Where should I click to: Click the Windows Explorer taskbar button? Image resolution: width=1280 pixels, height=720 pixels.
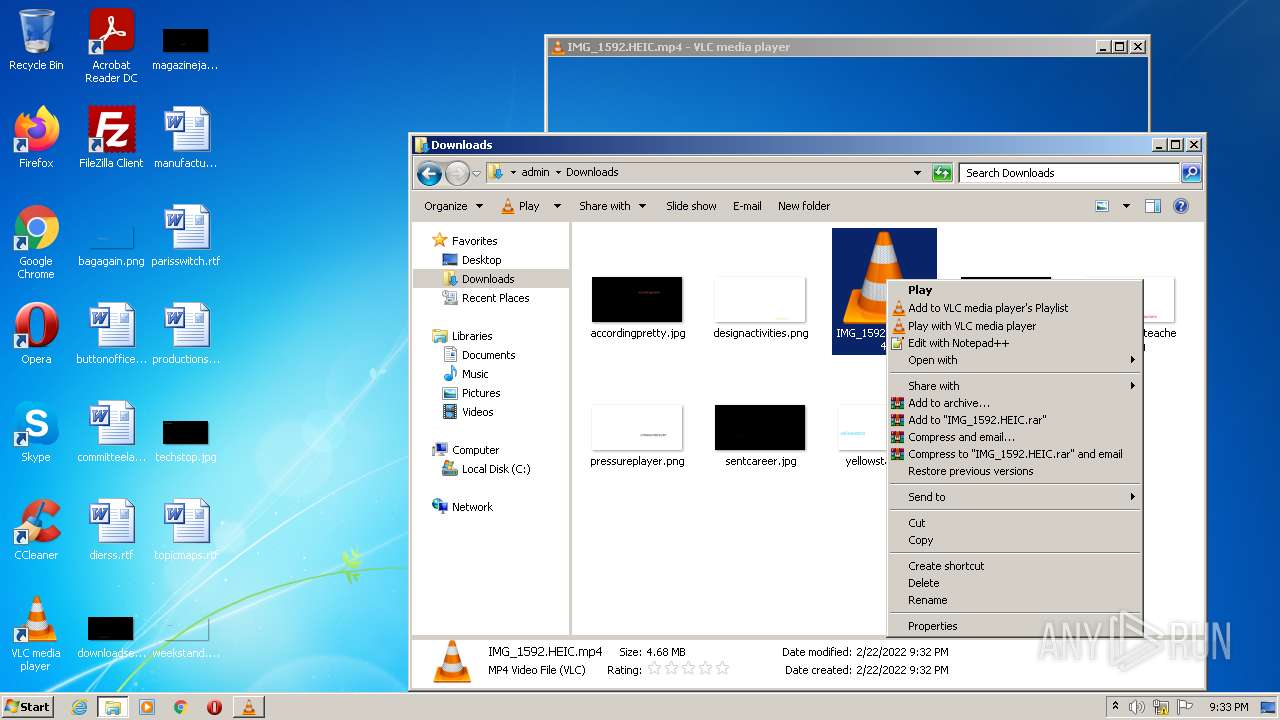coord(113,707)
